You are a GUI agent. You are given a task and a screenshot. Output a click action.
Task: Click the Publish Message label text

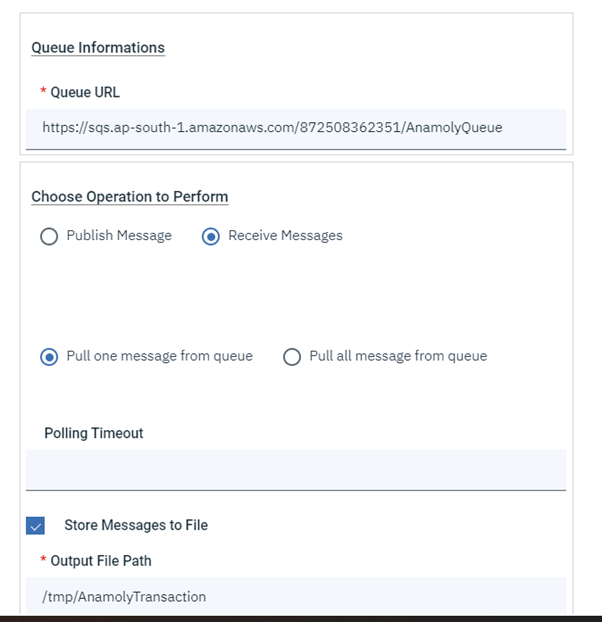(119, 236)
